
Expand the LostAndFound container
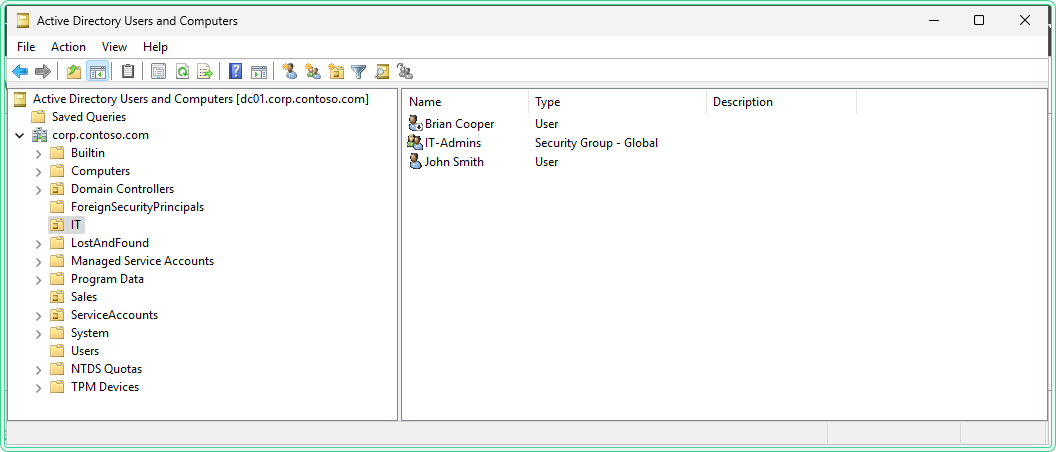click(x=39, y=243)
